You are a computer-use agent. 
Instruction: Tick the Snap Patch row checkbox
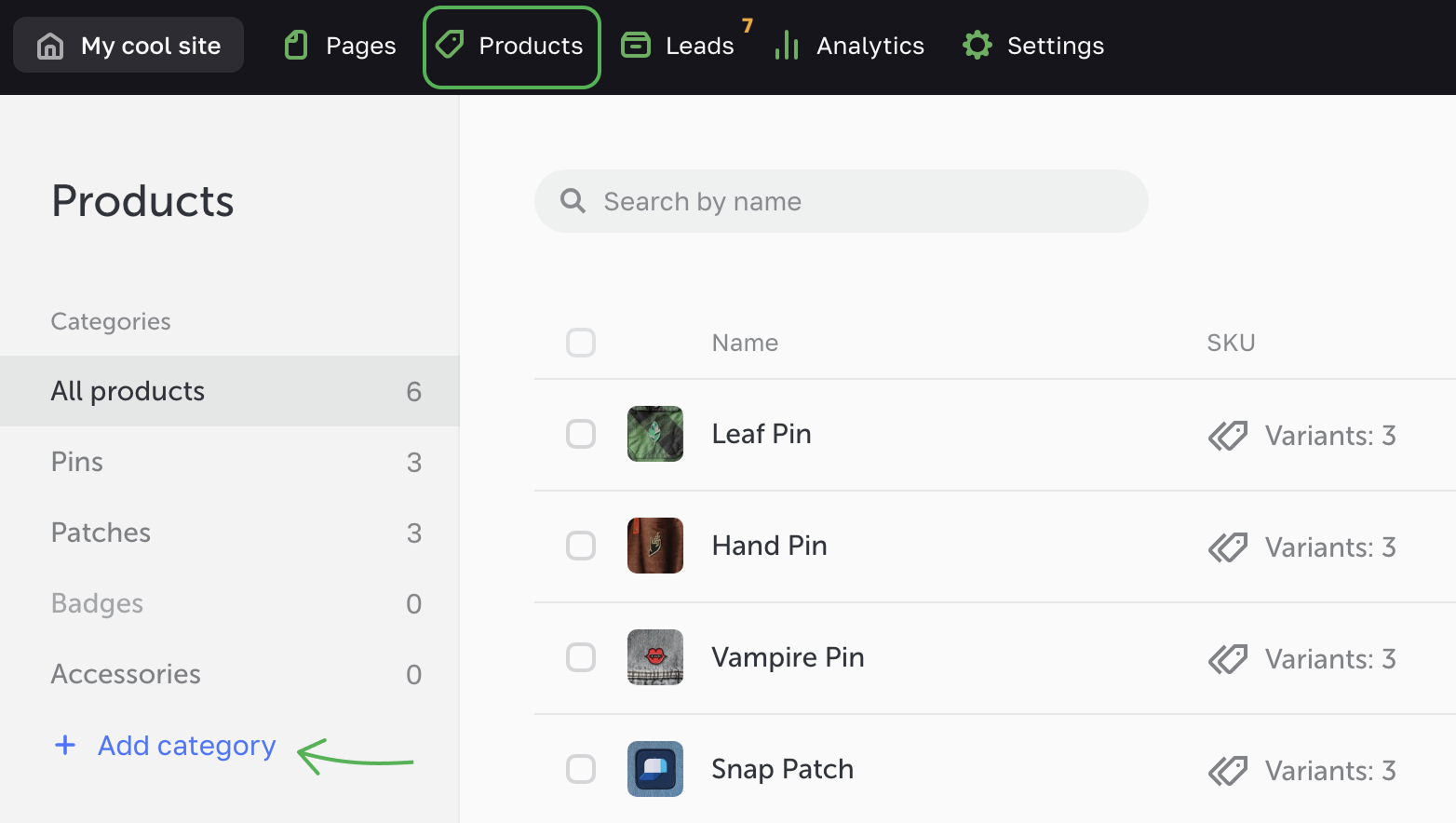(x=581, y=769)
